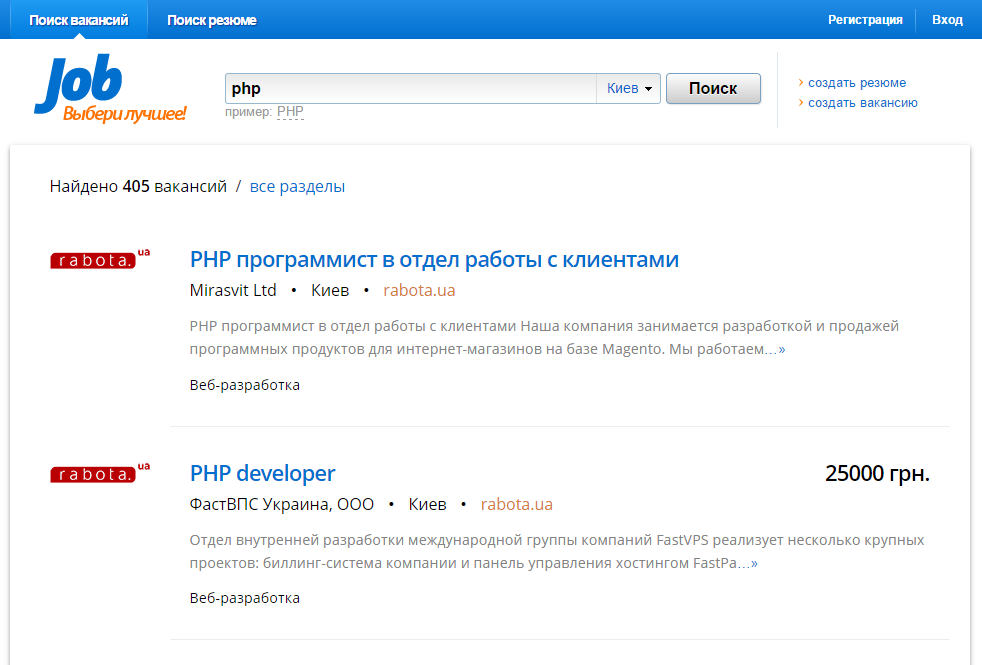The width and height of the screenshot is (982, 665).
Task: Click rabota.ua logo beside first vacancy
Action: click(100, 259)
